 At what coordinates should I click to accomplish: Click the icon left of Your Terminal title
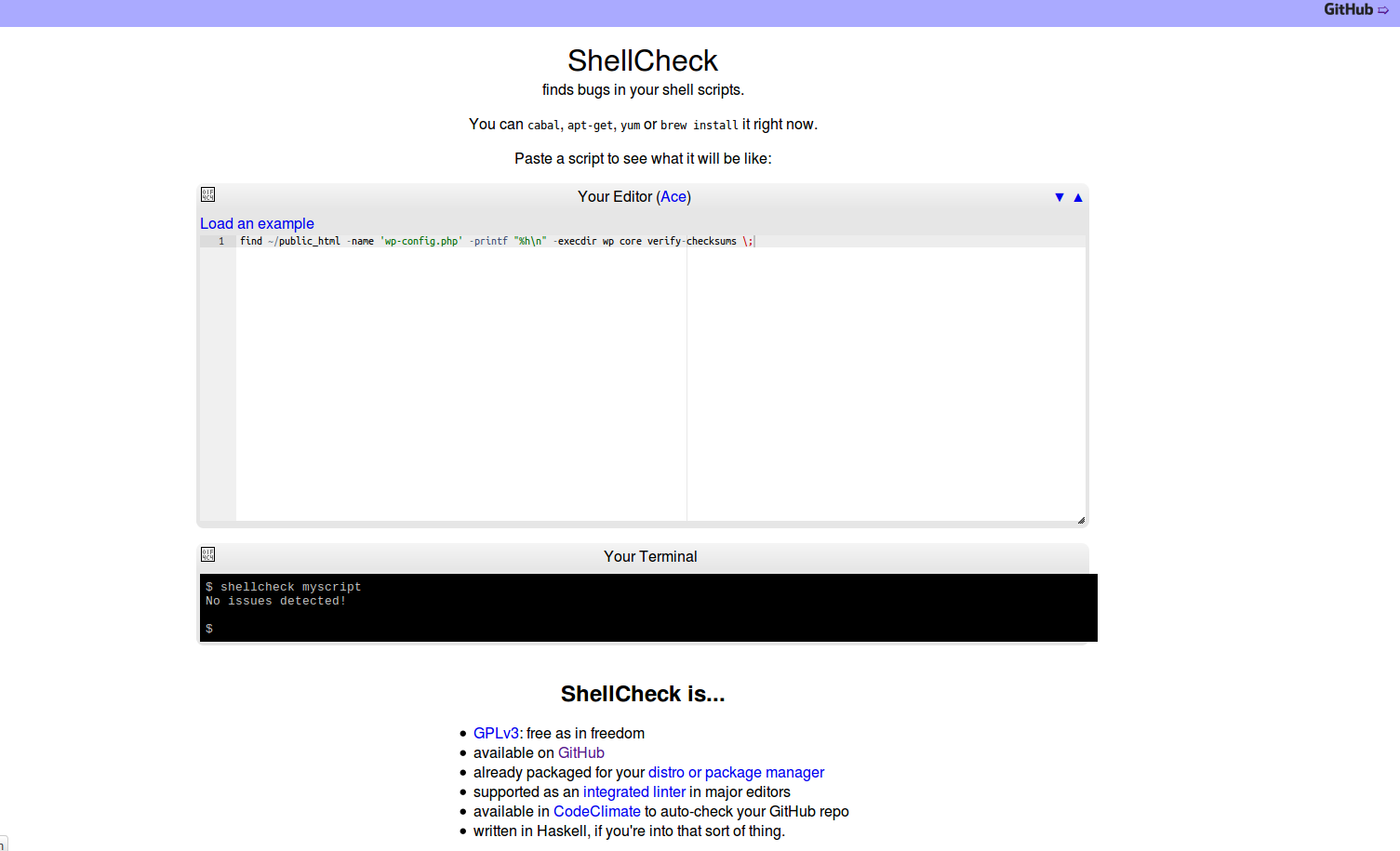(207, 554)
